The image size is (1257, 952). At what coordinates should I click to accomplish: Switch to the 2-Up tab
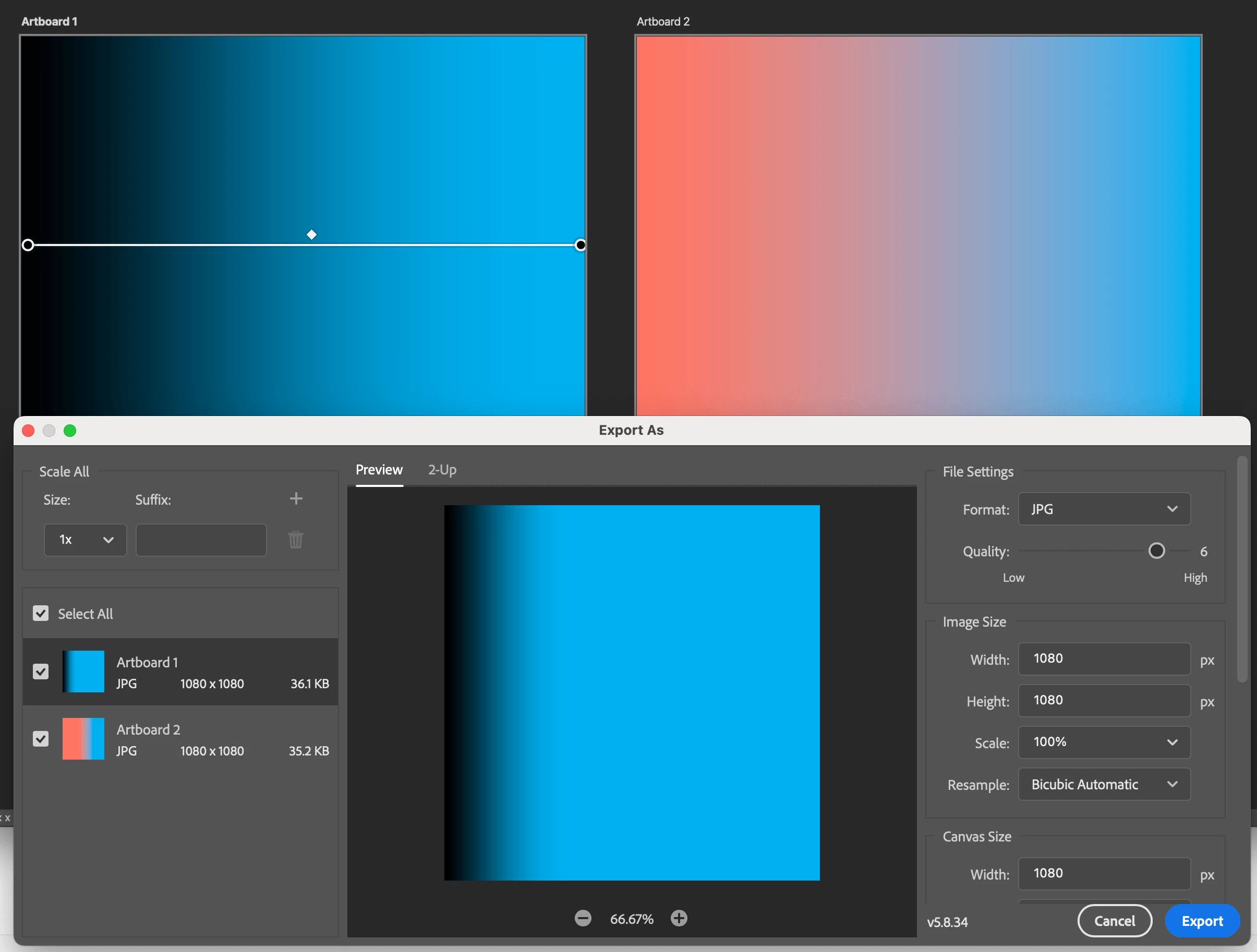tap(442, 470)
